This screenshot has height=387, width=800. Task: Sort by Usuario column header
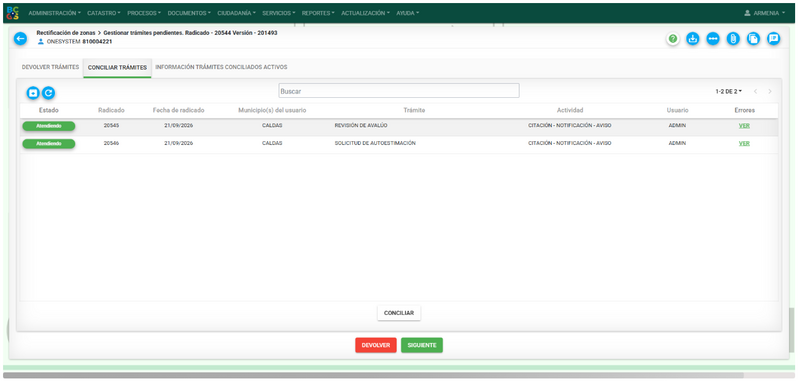(x=678, y=110)
